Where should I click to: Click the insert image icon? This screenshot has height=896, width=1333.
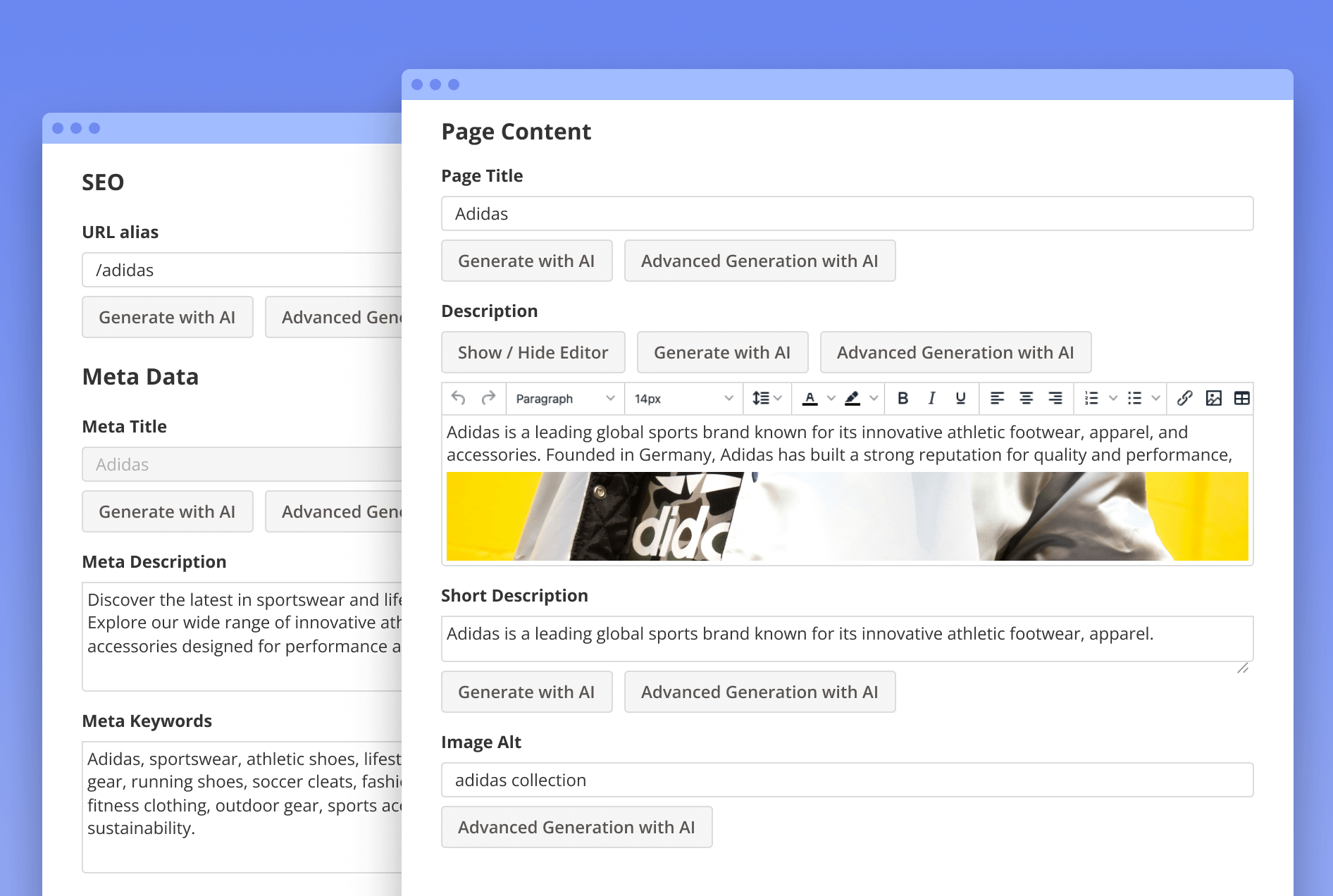[1213, 399]
